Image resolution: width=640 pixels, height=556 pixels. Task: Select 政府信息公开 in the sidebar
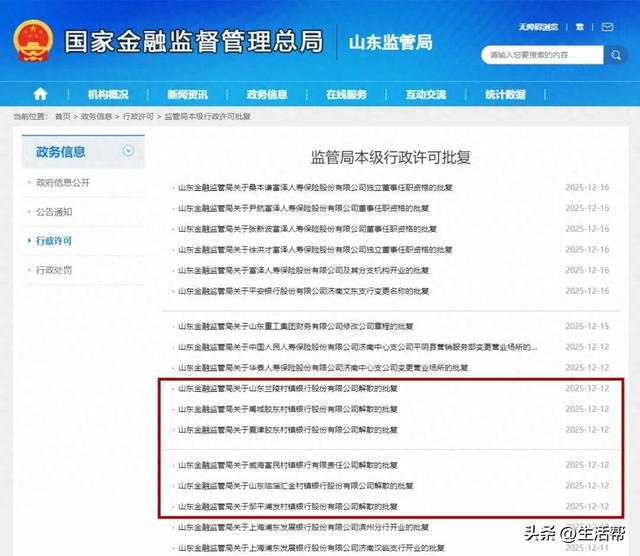point(63,182)
